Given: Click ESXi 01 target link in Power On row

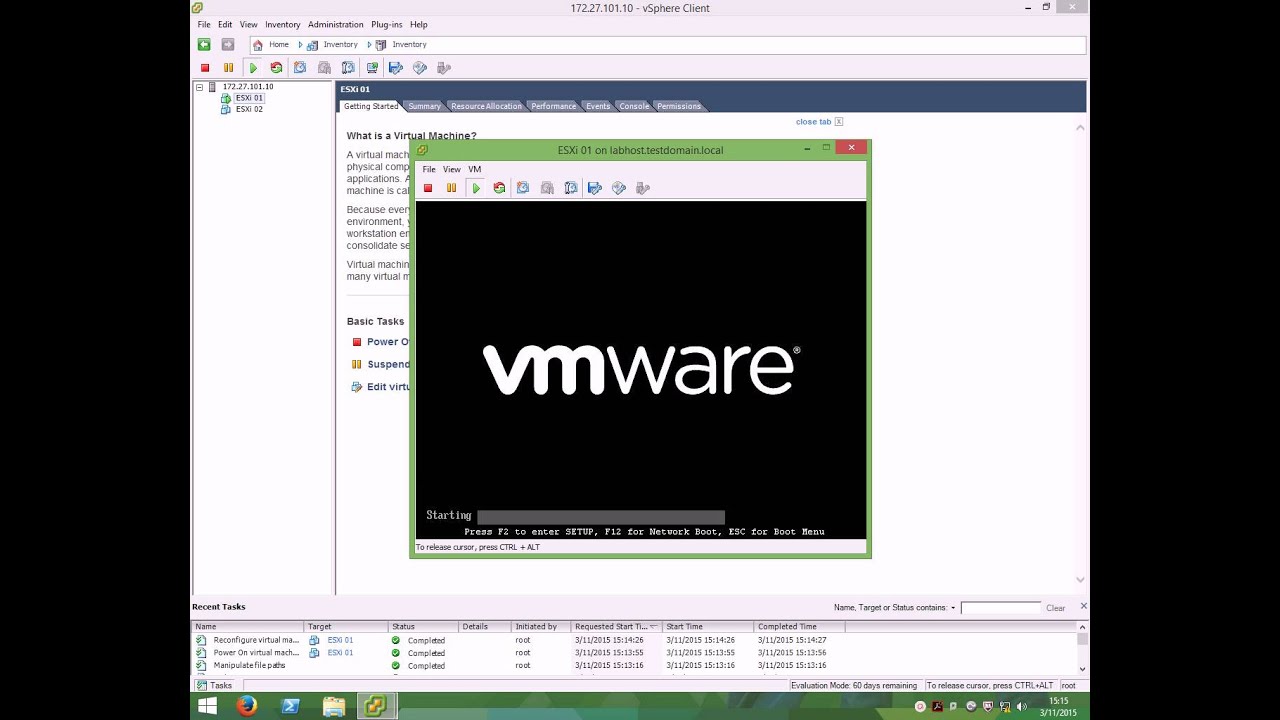Looking at the screenshot, I should (x=340, y=653).
